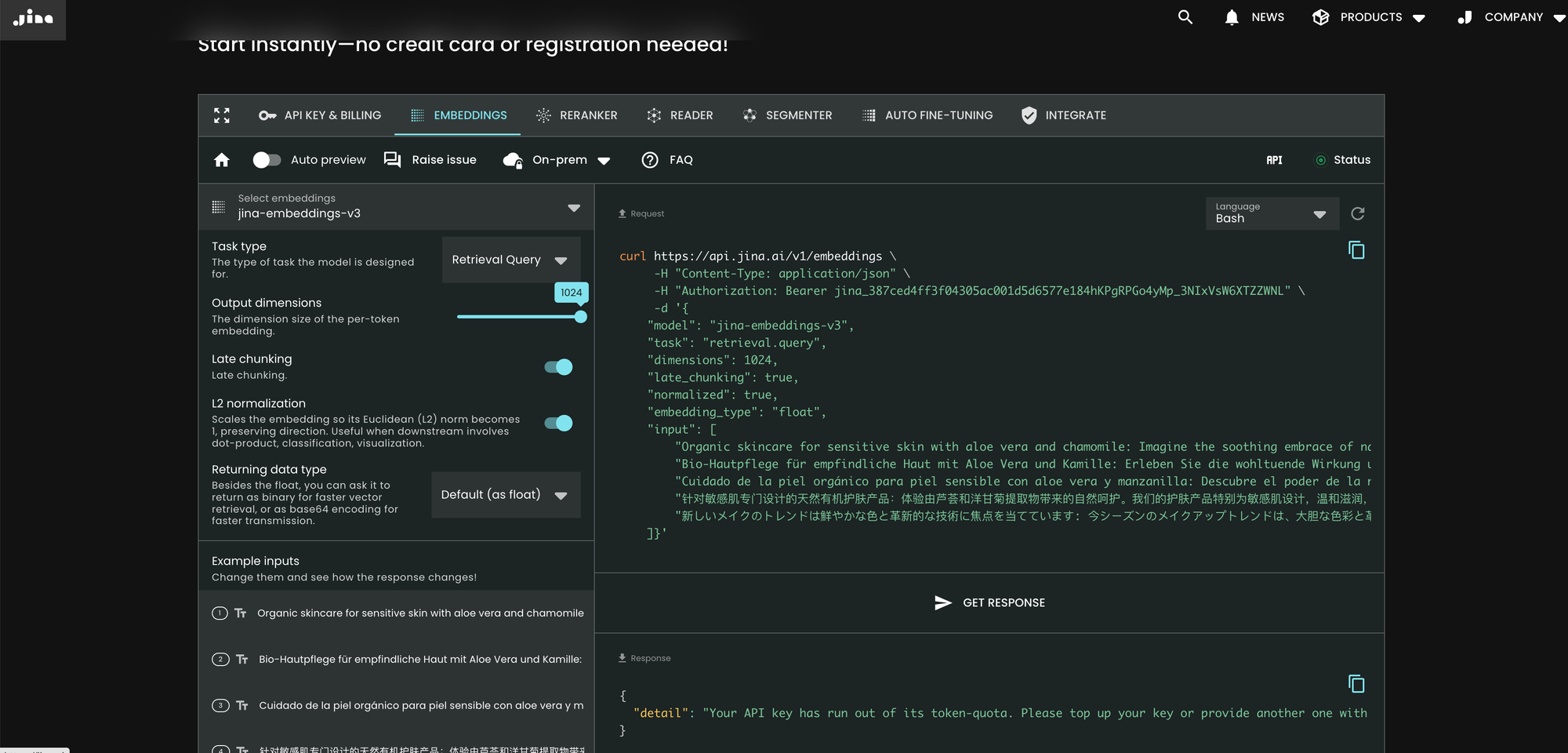
Task: Click the API key icon in tab bar
Action: (267, 115)
